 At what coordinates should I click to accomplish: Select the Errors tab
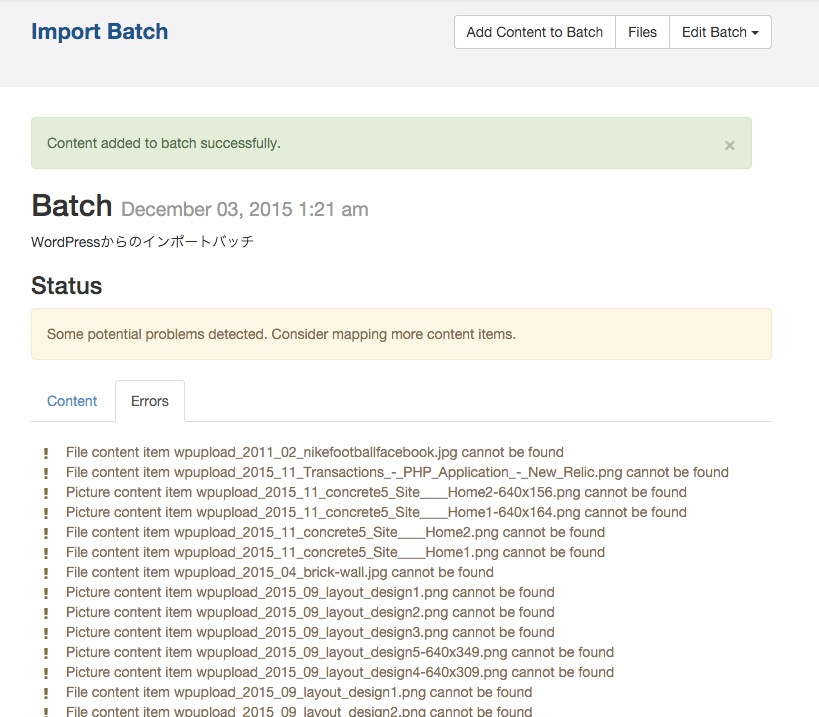150,401
